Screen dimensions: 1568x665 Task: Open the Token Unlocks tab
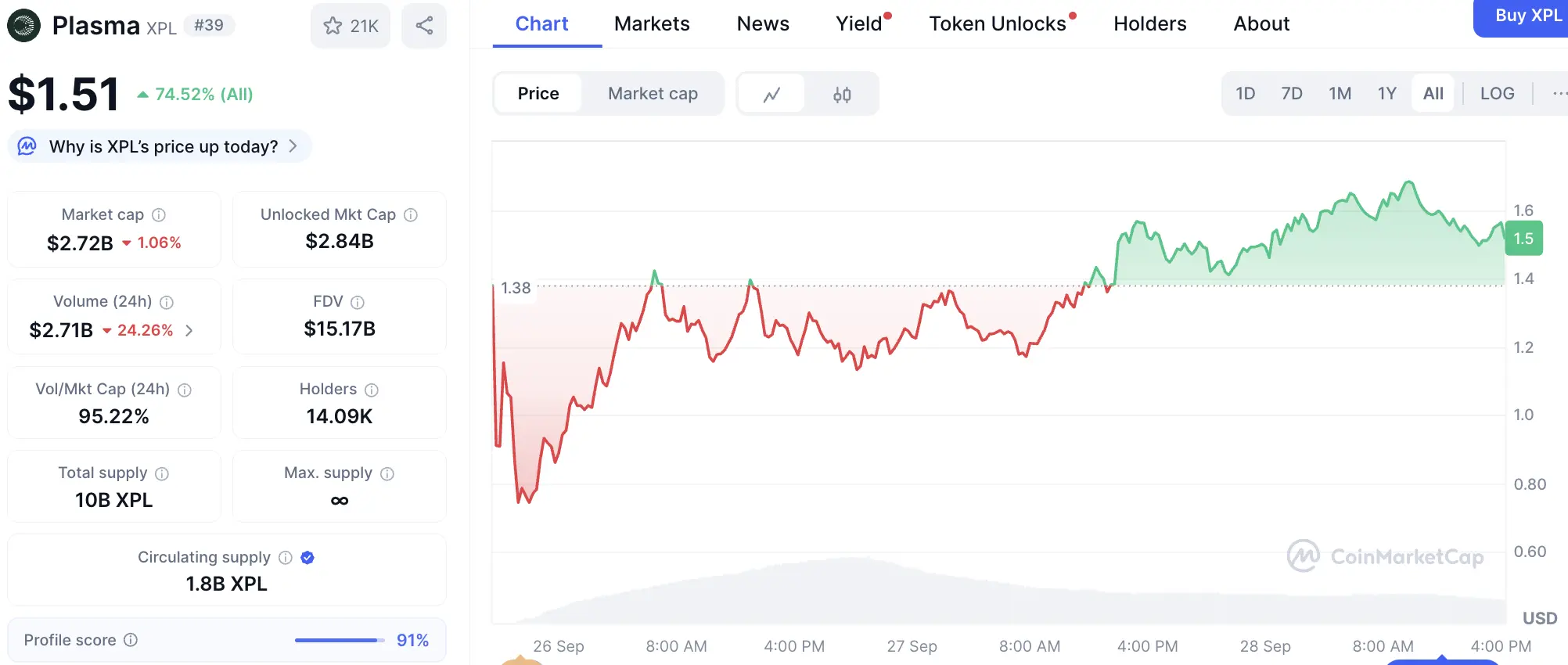(997, 24)
